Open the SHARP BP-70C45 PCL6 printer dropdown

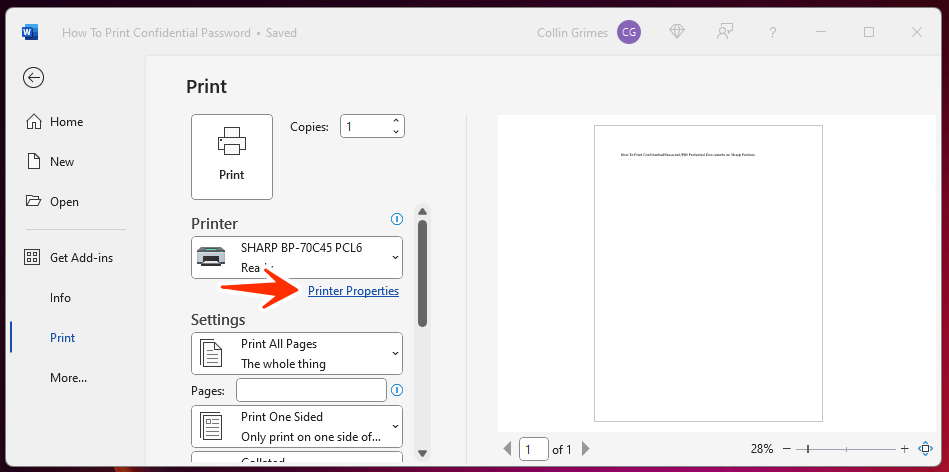[x=297, y=257]
